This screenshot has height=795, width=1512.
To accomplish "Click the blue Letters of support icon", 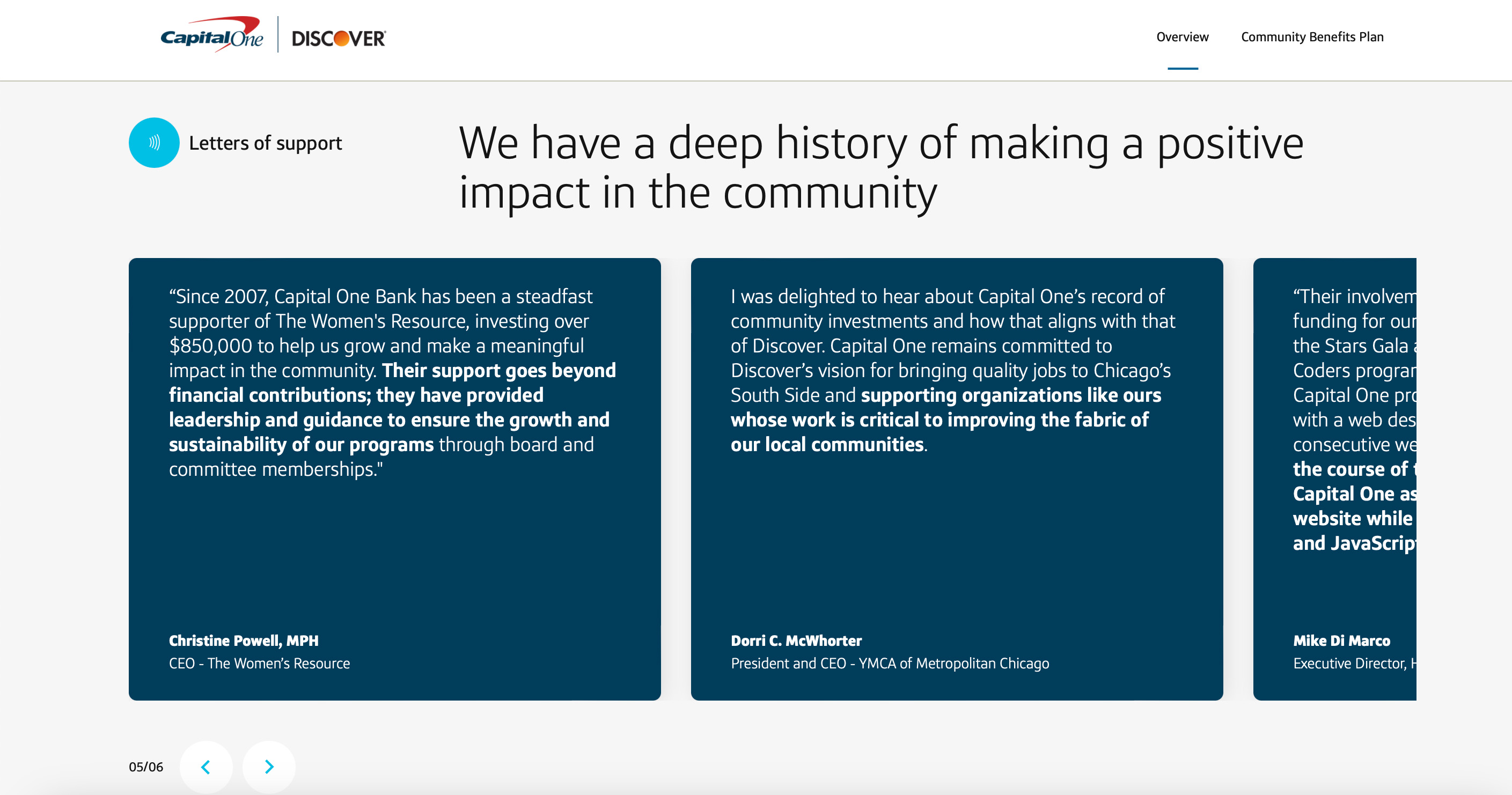I will tap(154, 143).
